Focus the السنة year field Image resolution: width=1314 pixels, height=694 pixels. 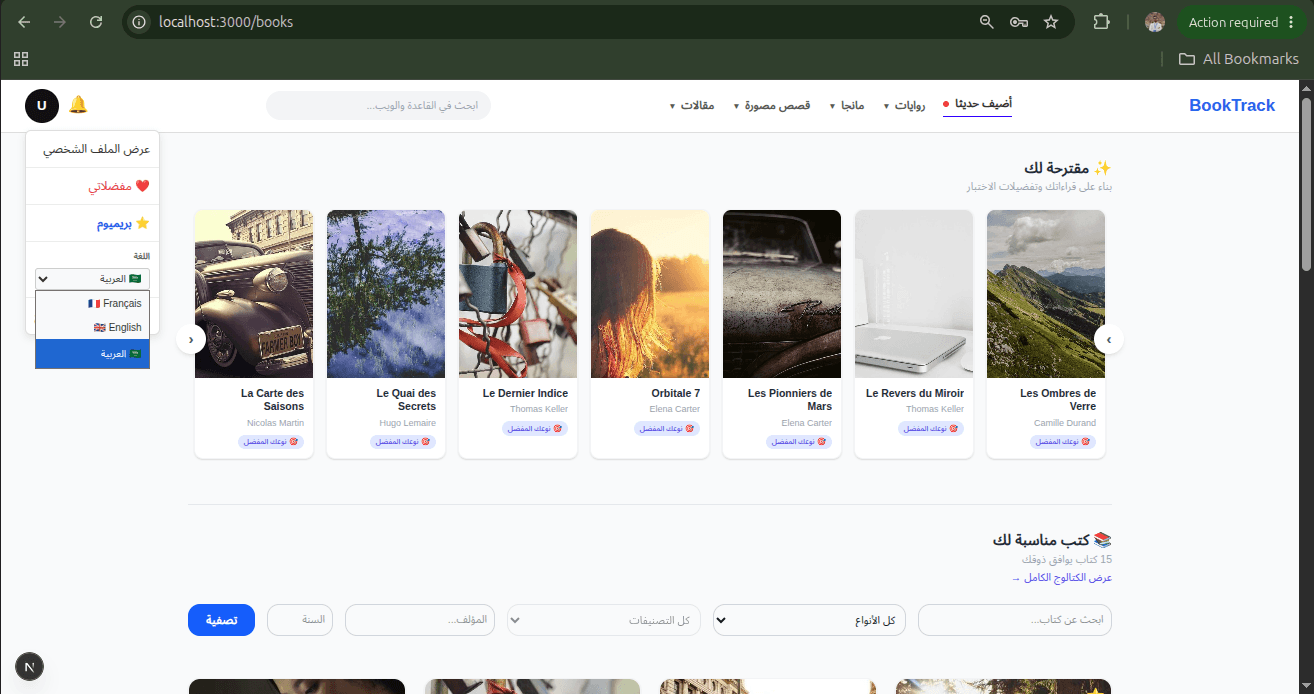pos(300,620)
